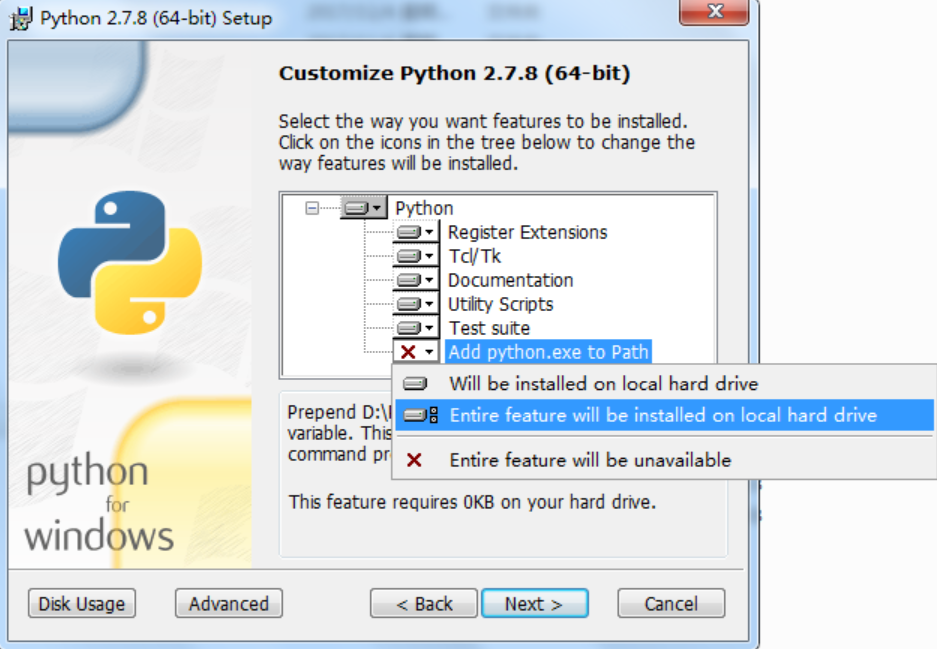Go back with the Back button
This screenshot has width=937, height=649.
pos(424,604)
